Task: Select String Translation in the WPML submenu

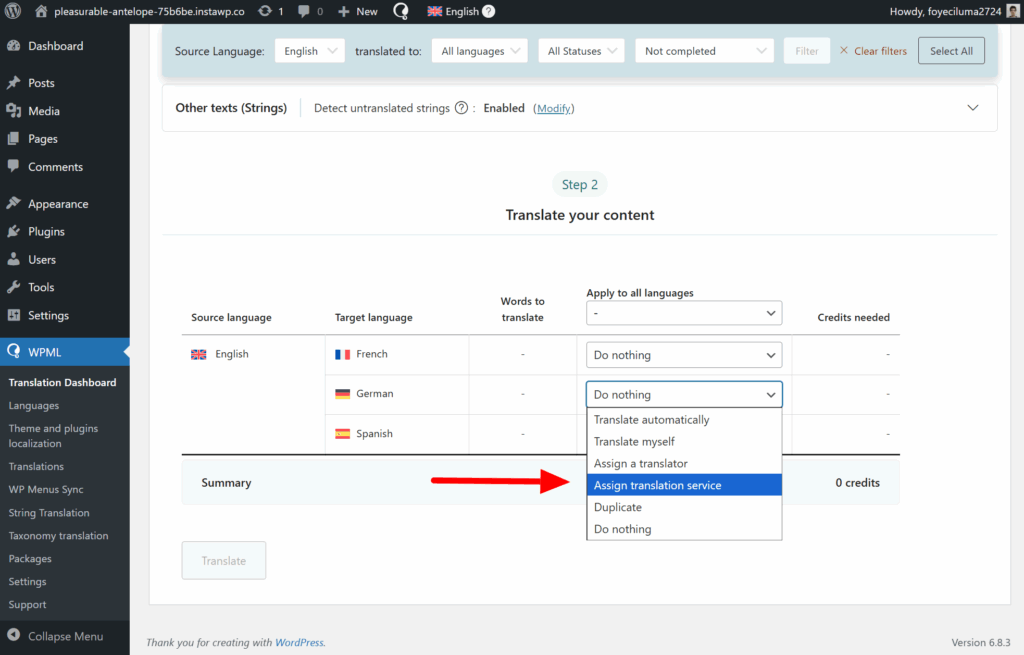Action: pos(51,512)
